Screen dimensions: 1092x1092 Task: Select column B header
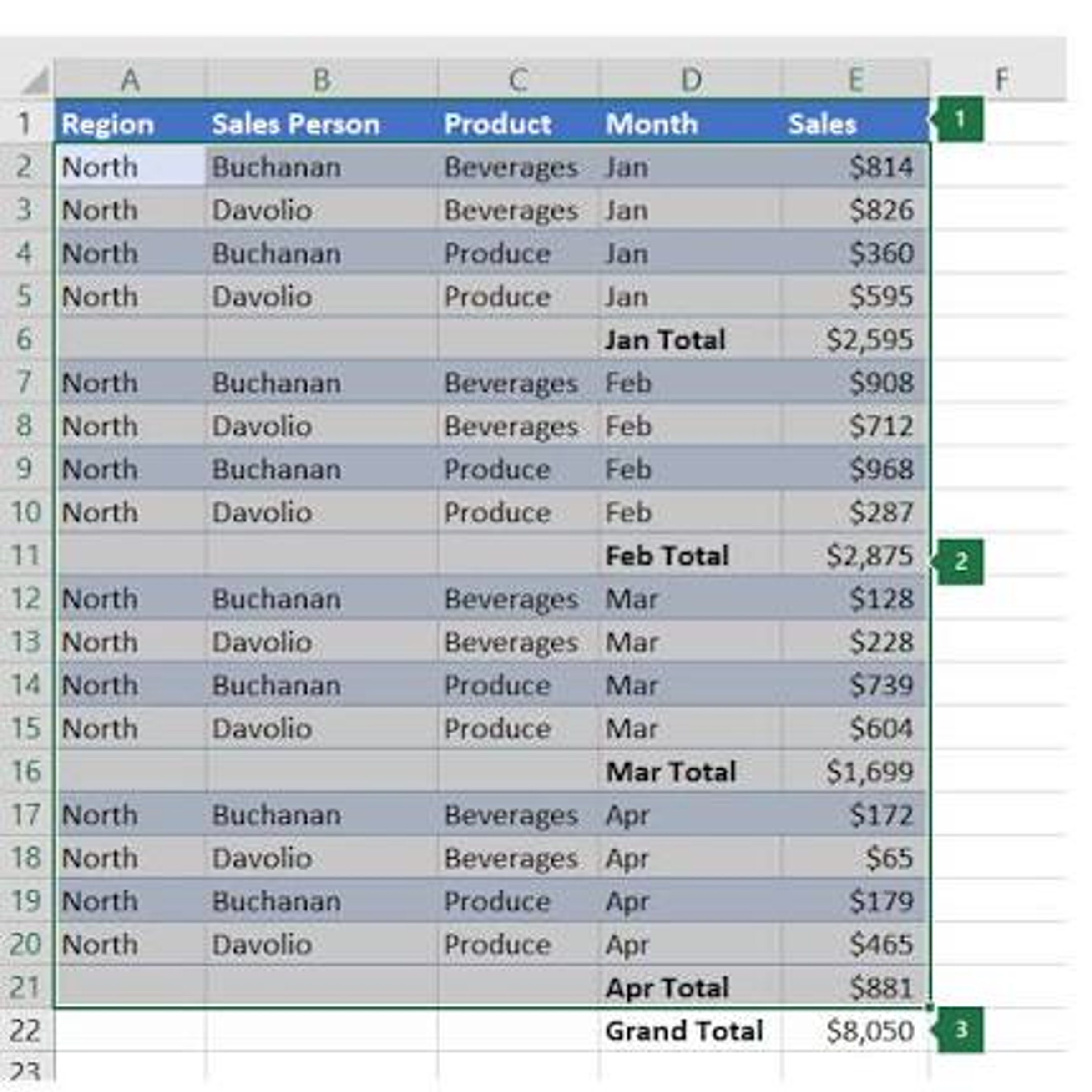322,79
